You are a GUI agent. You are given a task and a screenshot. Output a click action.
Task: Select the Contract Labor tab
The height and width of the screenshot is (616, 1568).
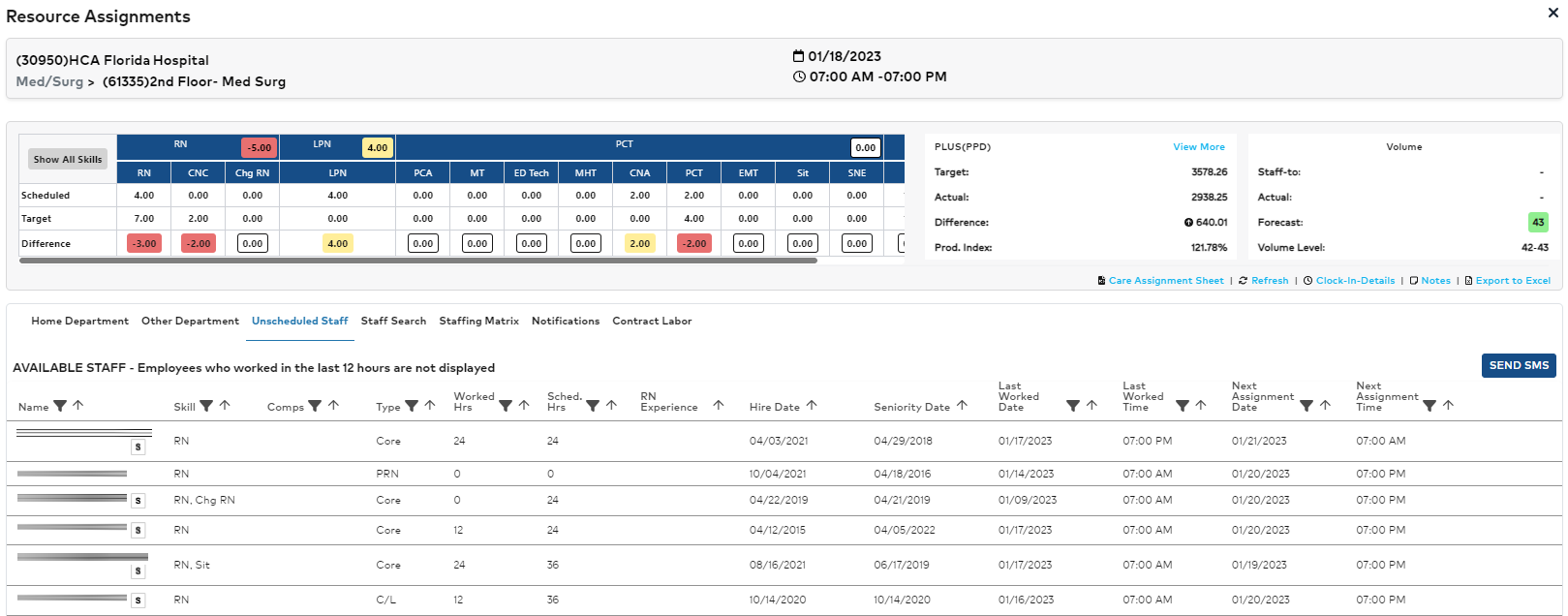tap(652, 322)
